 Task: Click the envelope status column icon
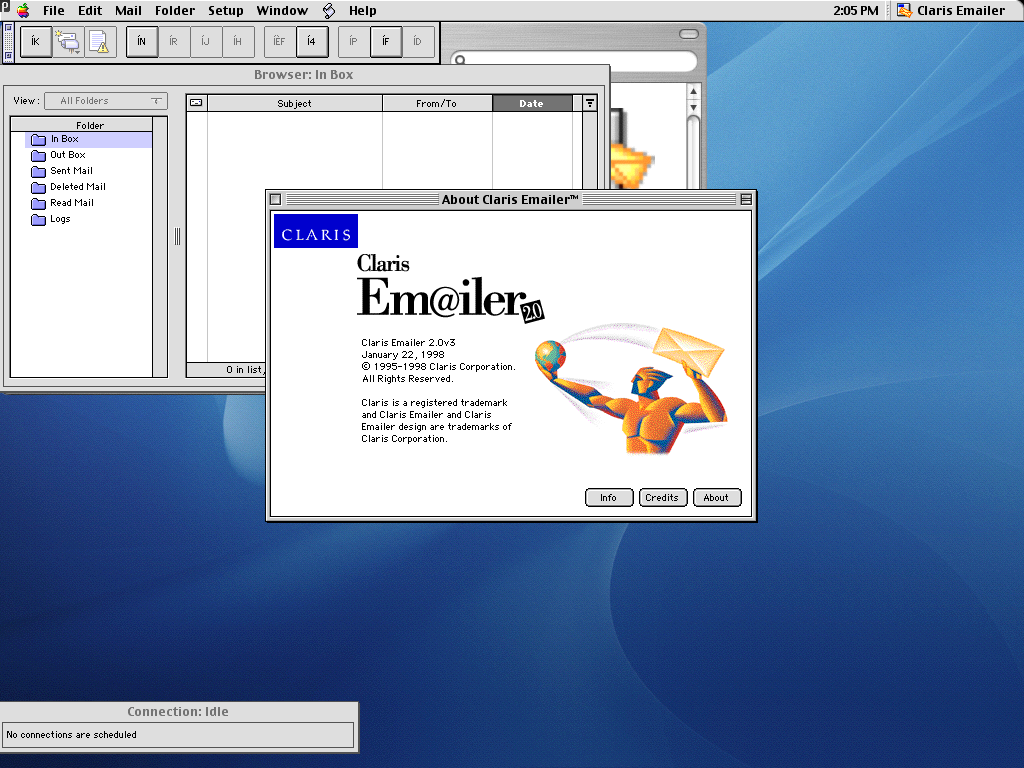click(x=196, y=103)
